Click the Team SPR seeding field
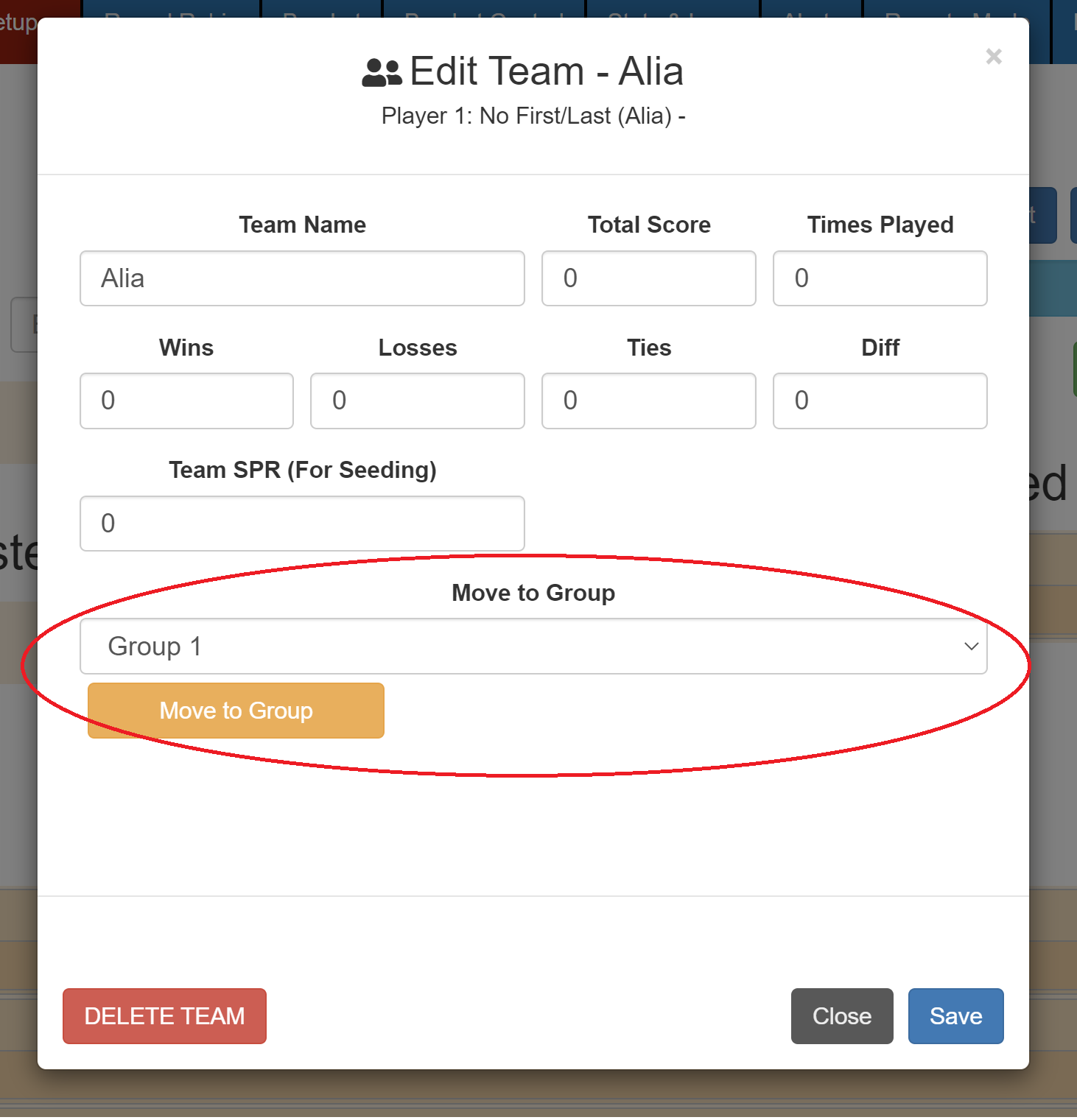 302,524
